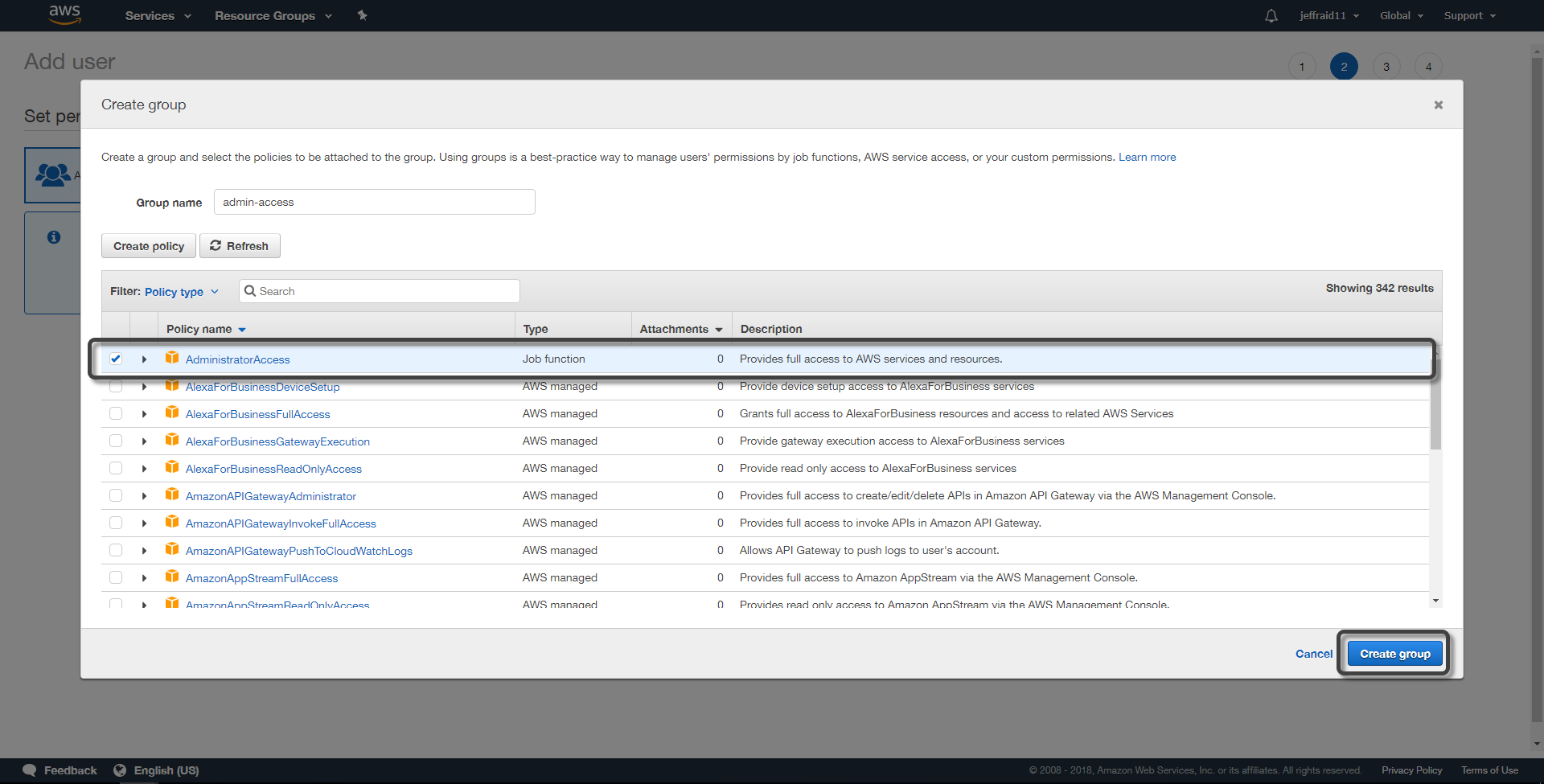The height and width of the screenshot is (784, 1544).
Task: Uncheck the AdministratorAccess policy checkbox
Action: click(x=116, y=359)
